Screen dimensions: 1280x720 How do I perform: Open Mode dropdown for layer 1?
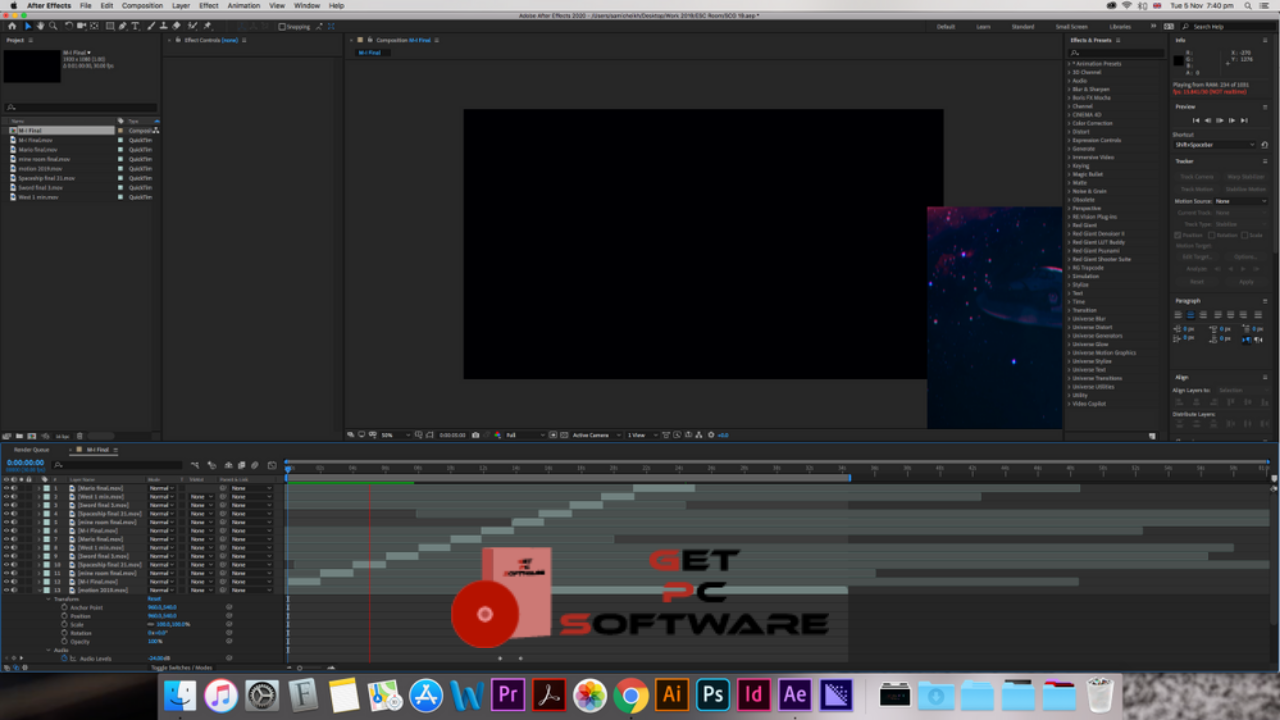tap(161, 487)
